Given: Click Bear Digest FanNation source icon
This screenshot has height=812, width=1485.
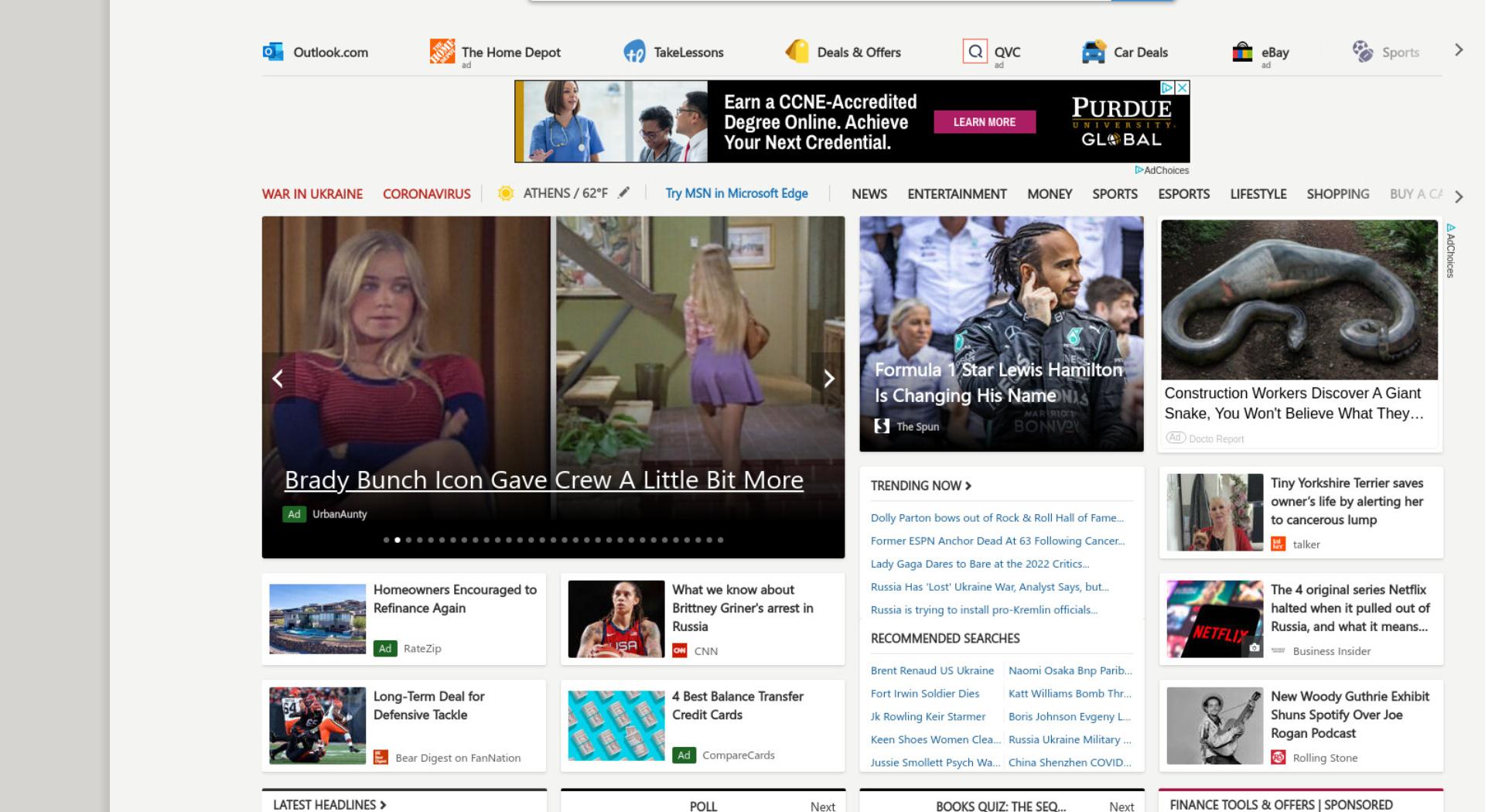Looking at the screenshot, I should pyautogui.click(x=381, y=757).
